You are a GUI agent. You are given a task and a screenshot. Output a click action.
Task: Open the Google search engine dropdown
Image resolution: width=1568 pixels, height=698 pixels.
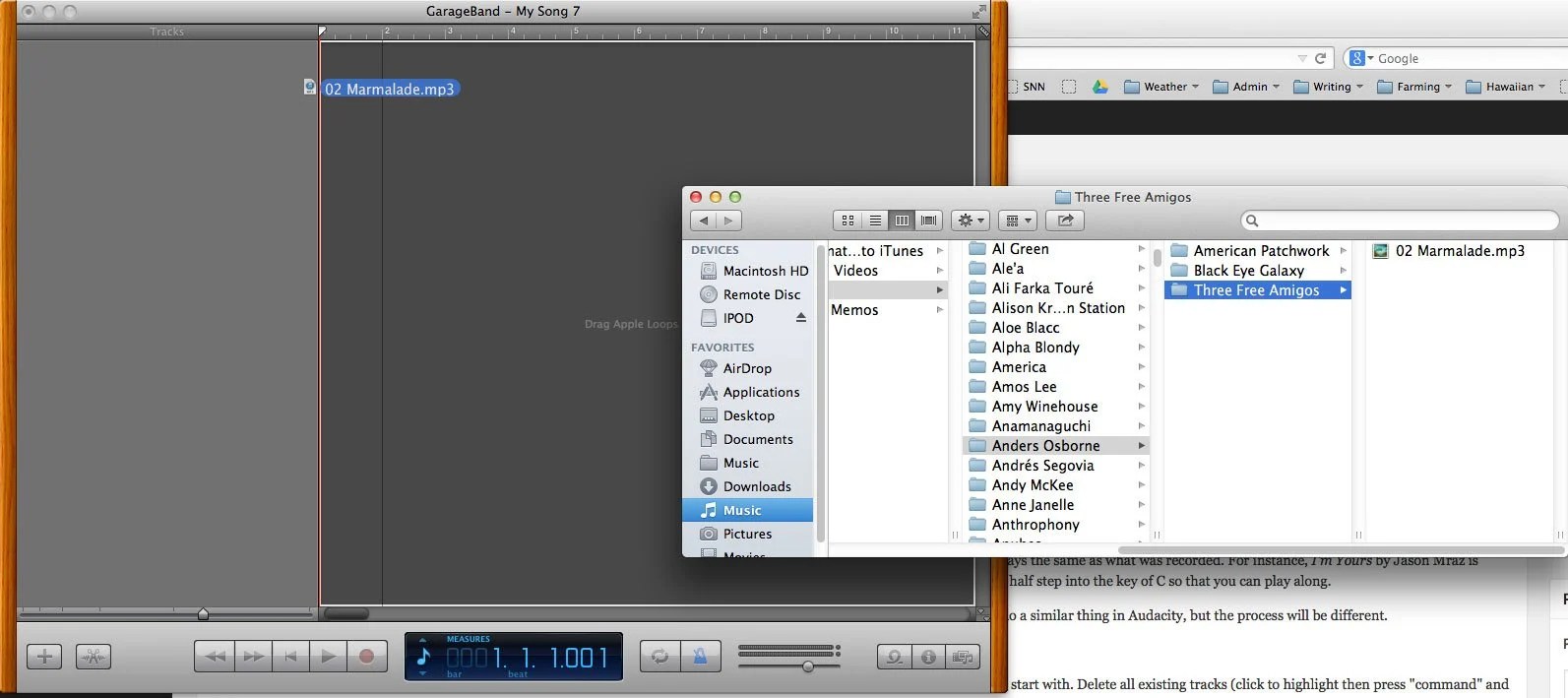pyautogui.click(x=1360, y=58)
